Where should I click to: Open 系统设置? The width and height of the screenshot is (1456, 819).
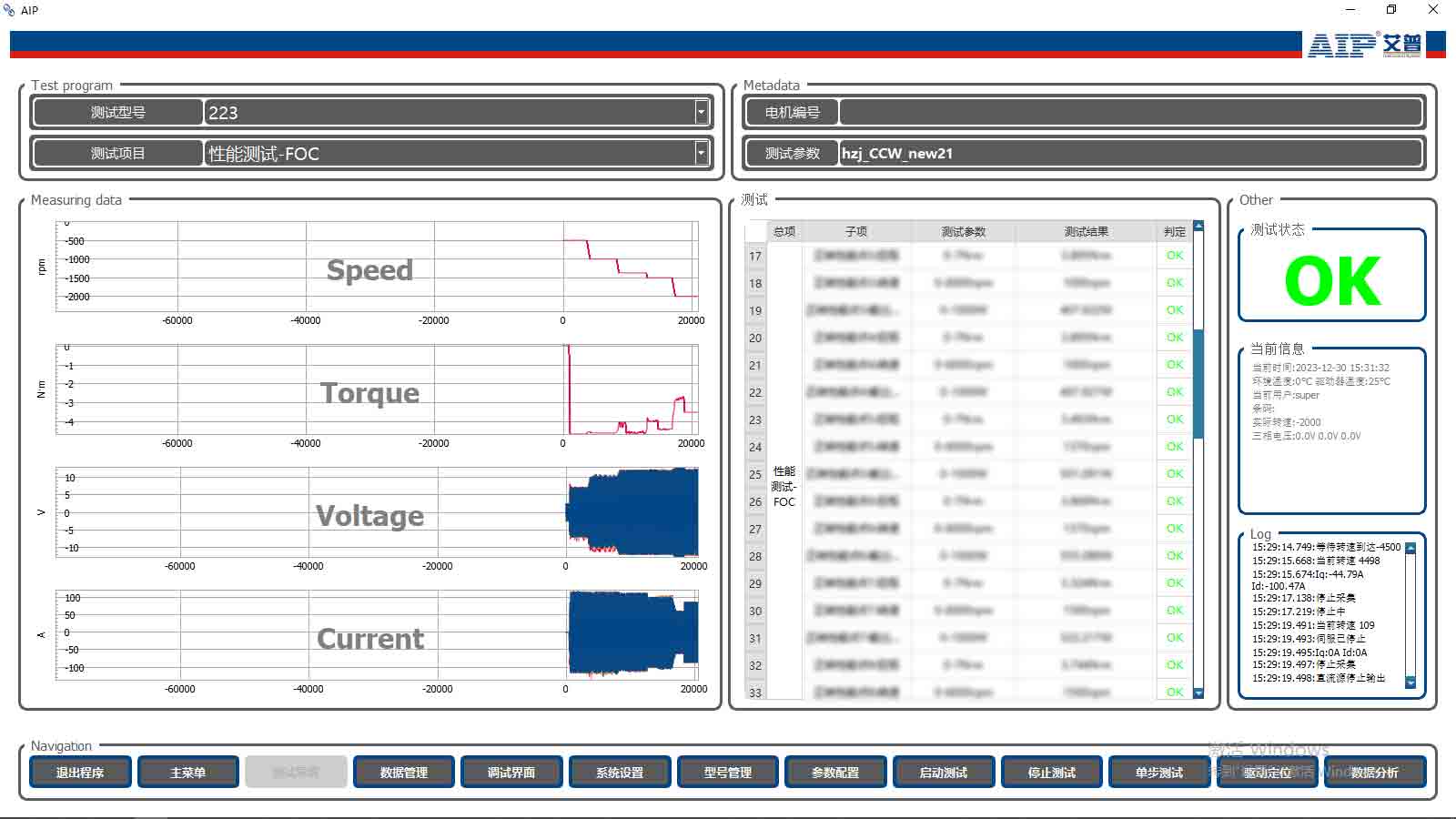click(x=620, y=772)
